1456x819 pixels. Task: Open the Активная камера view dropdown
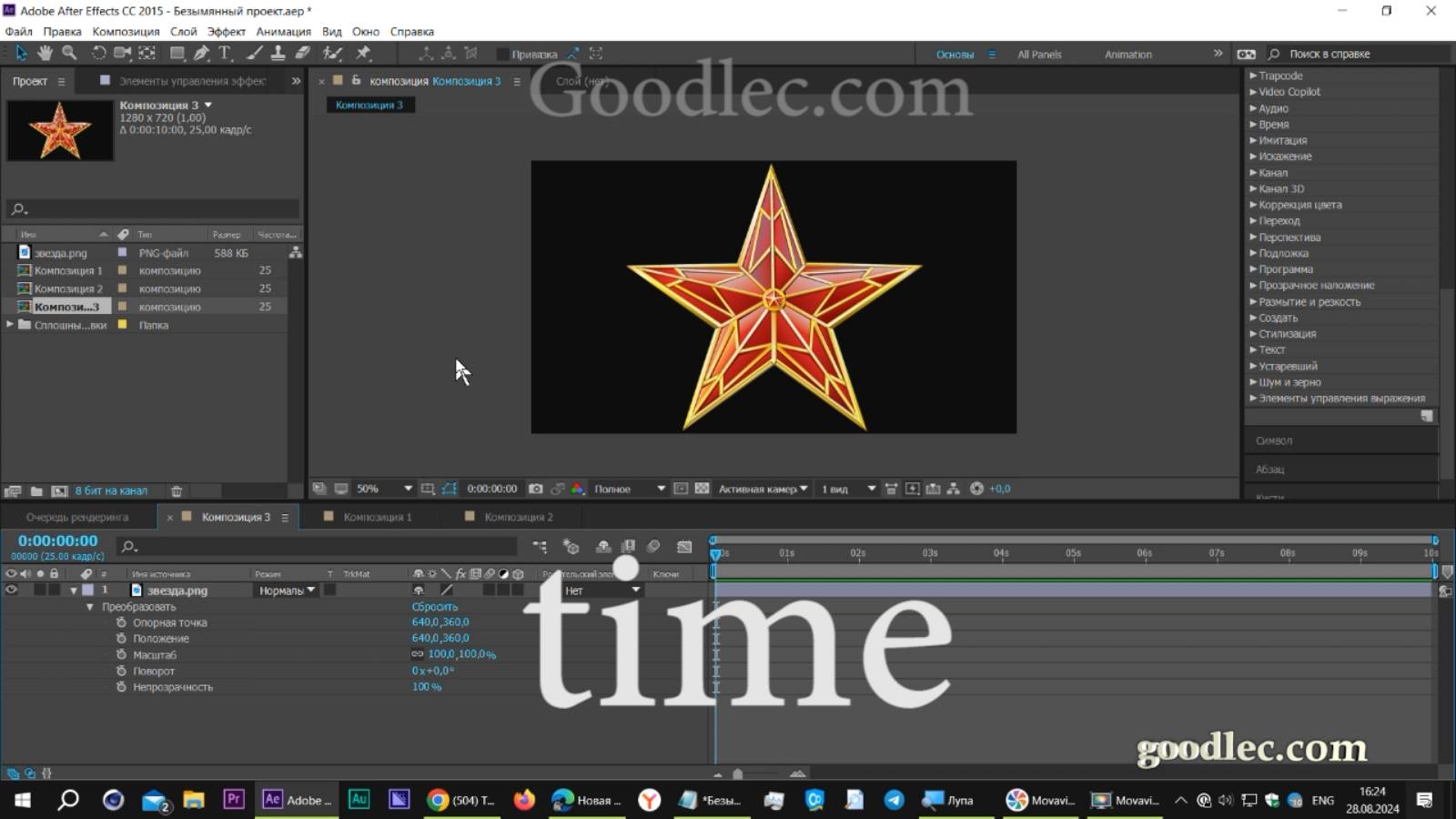763,489
